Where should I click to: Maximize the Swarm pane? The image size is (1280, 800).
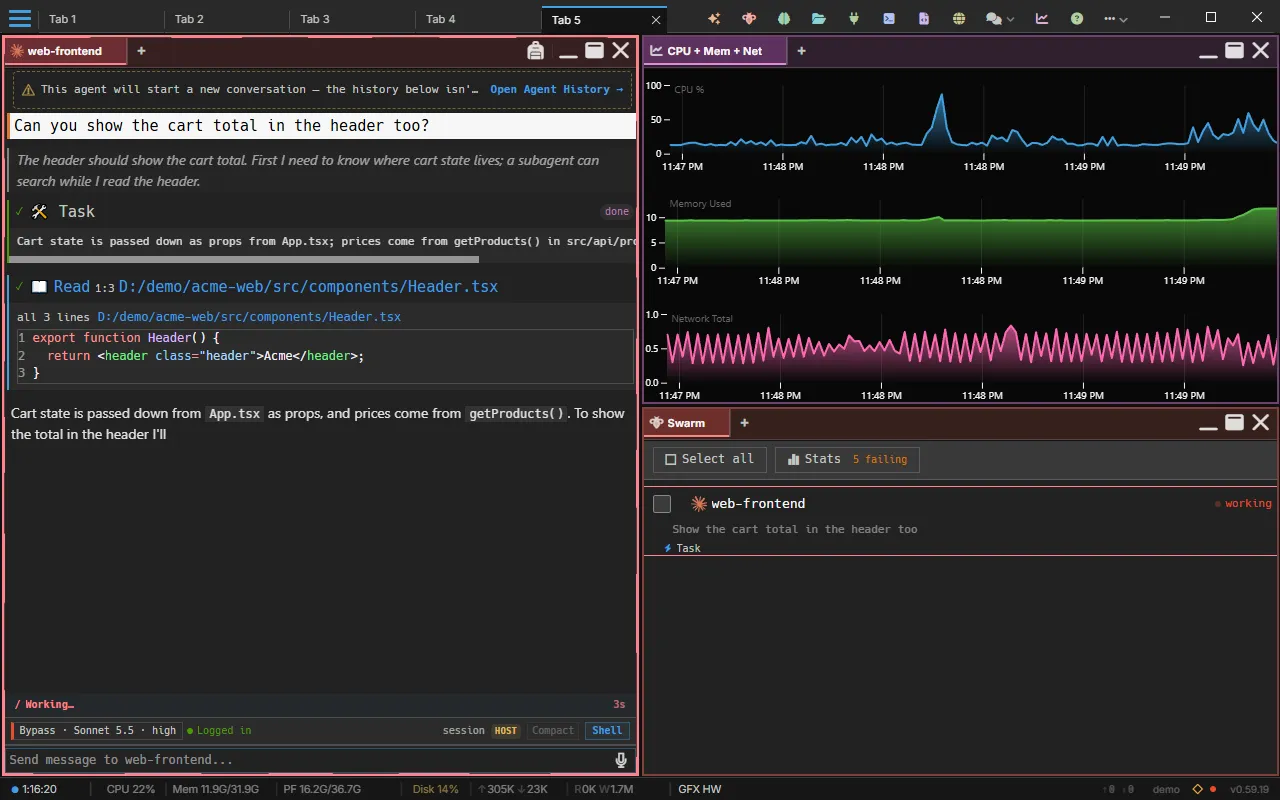click(1235, 422)
